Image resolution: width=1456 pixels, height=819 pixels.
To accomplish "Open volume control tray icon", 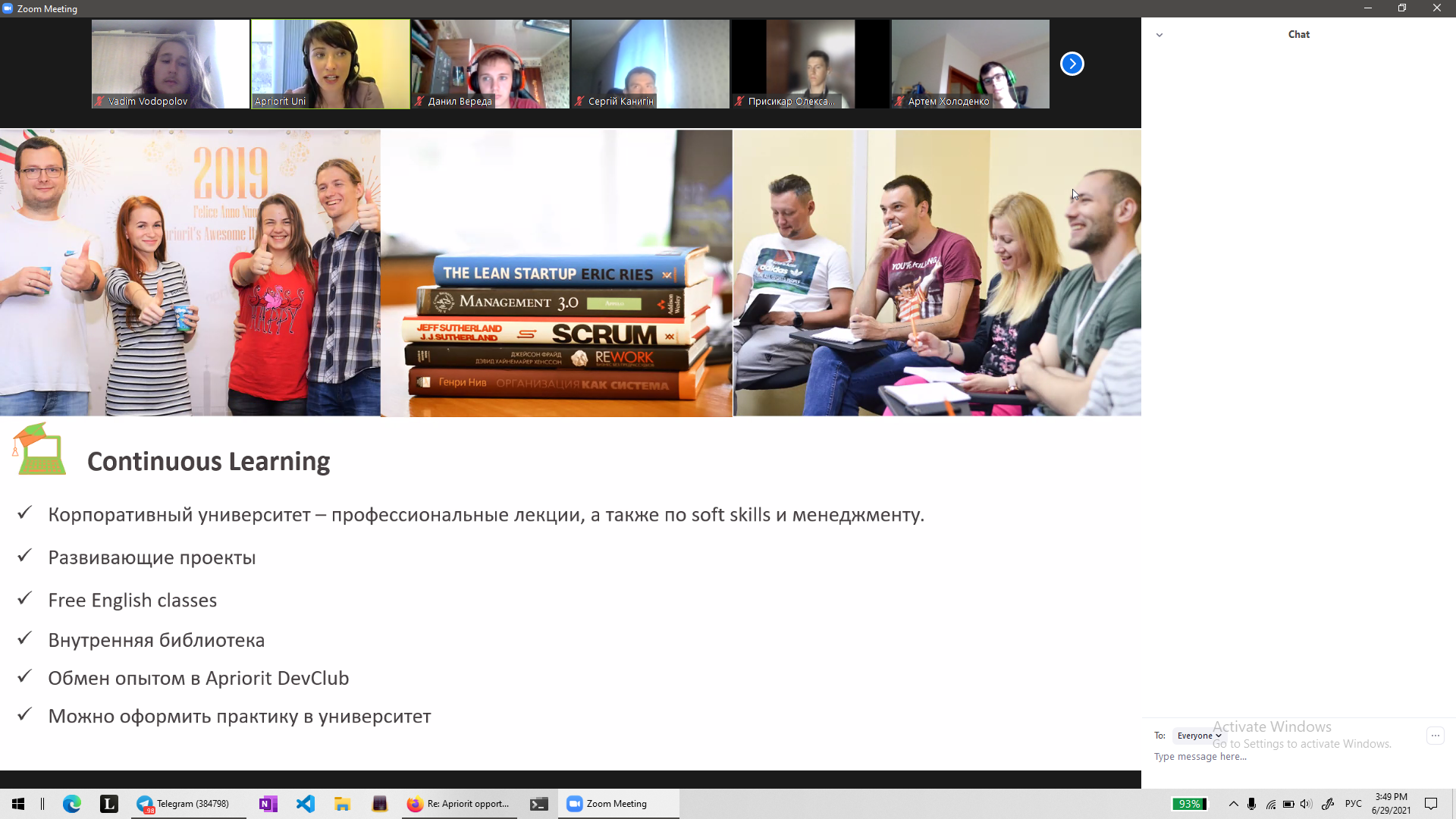I will pos(1306,804).
